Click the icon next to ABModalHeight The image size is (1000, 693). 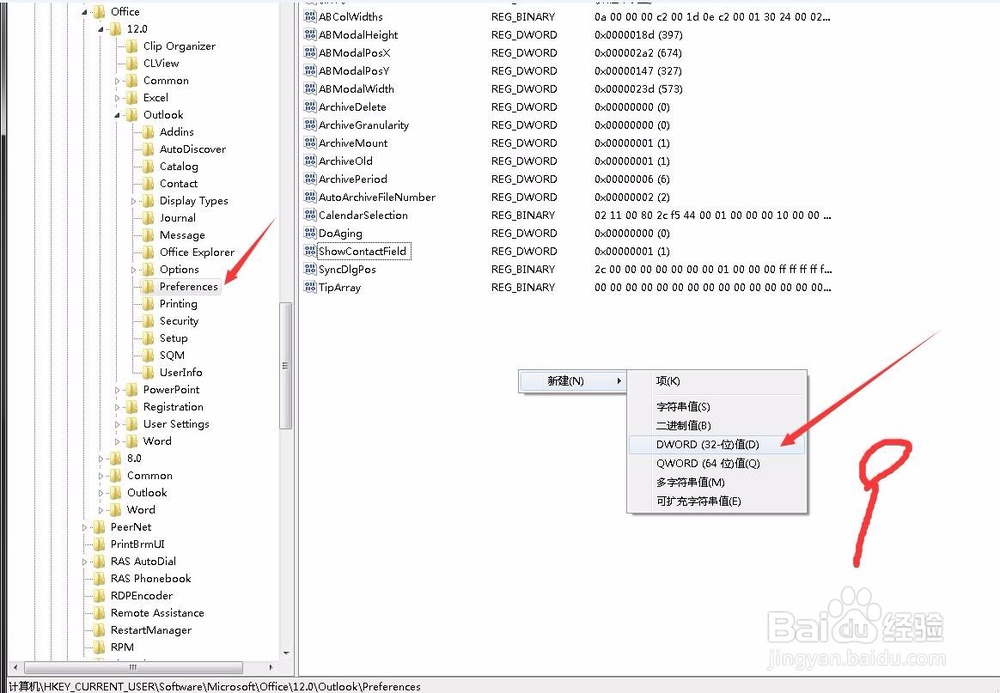tap(309, 36)
